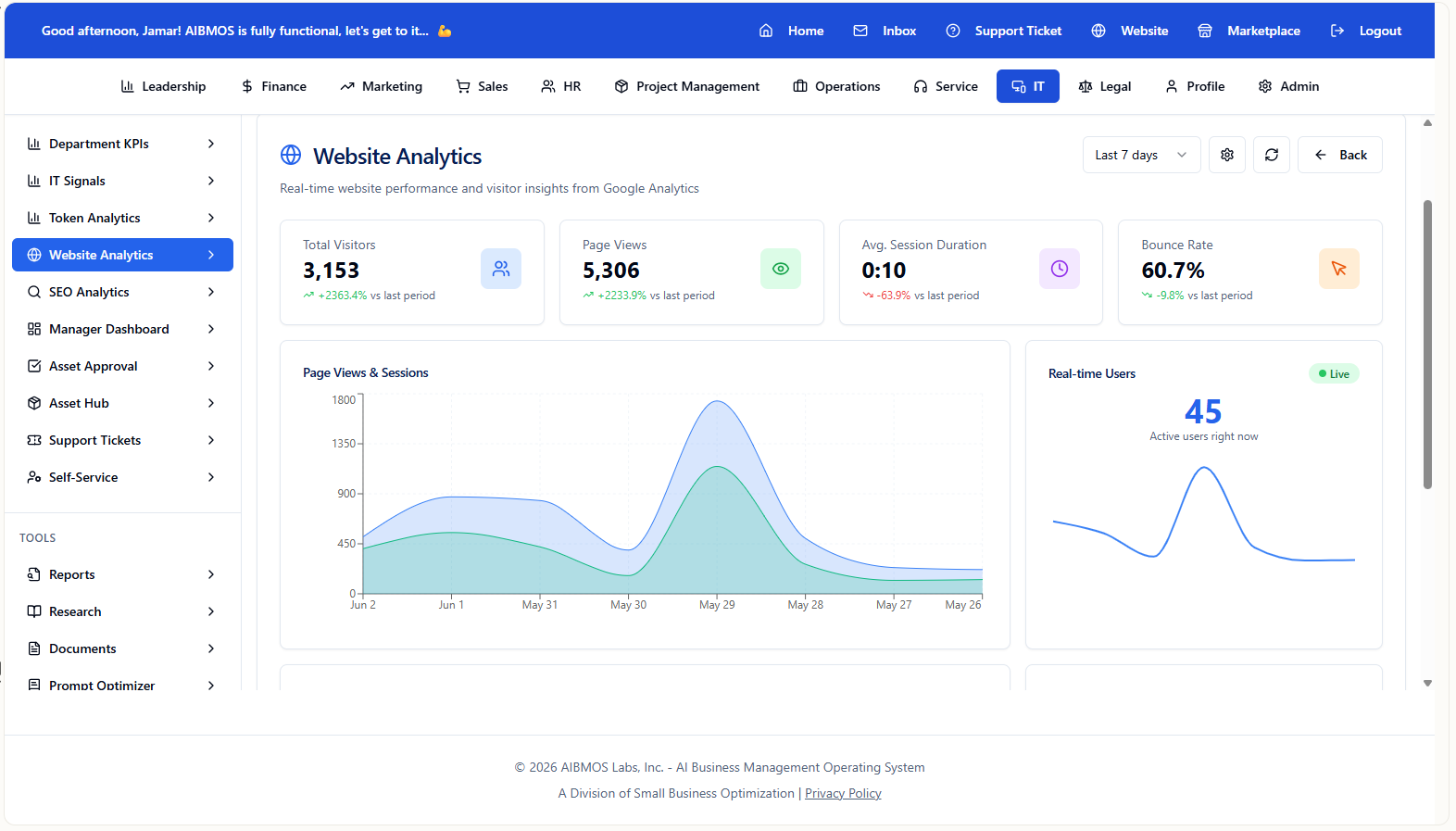Click the Reports icon in Tools section
Viewport: 1456px width, 831px height.
[34, 574]
